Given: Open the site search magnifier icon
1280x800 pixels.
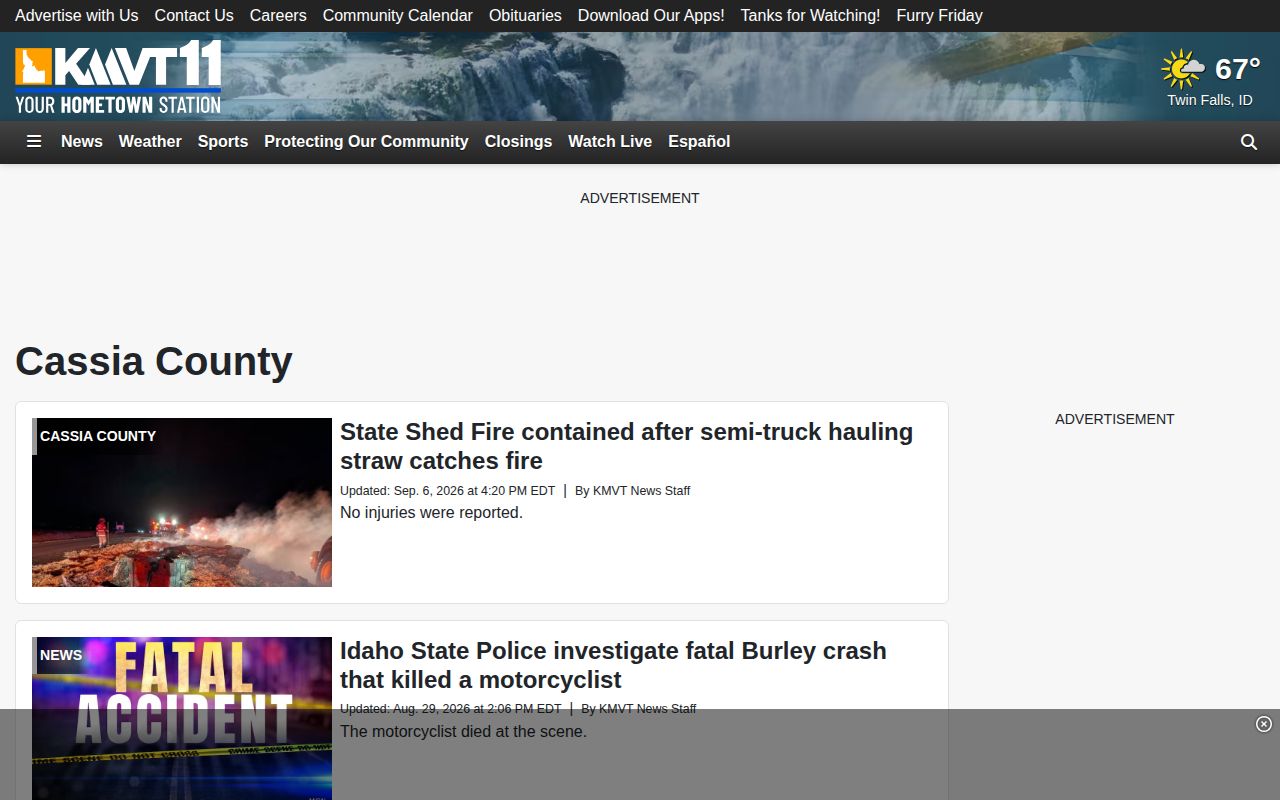Looking at the screenshot, I should [x=1249, y=142].
